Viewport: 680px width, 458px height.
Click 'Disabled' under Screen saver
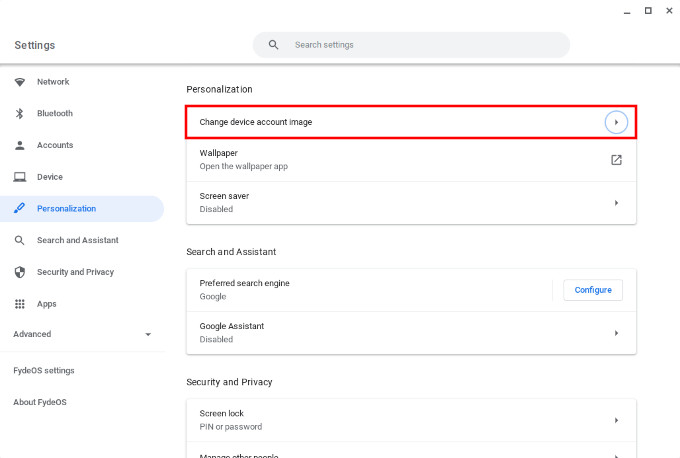pos(216,209)
